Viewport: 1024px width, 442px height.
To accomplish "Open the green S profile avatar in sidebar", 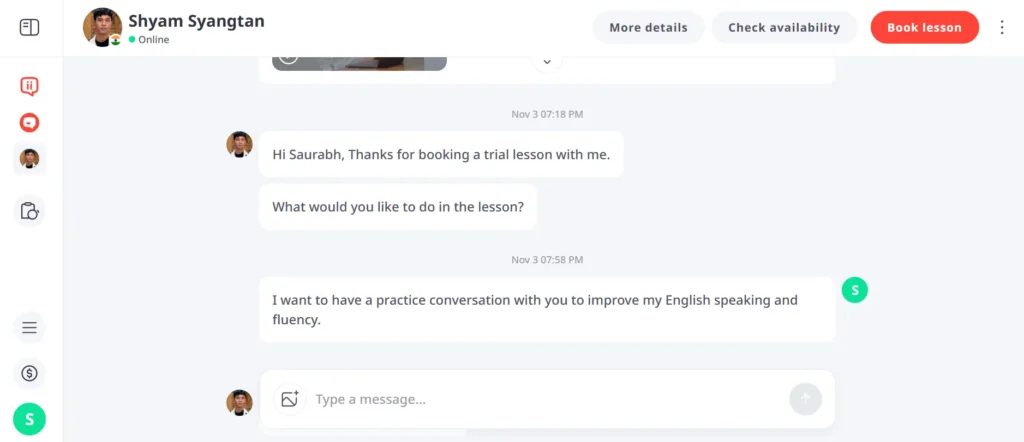I will 30,419.
